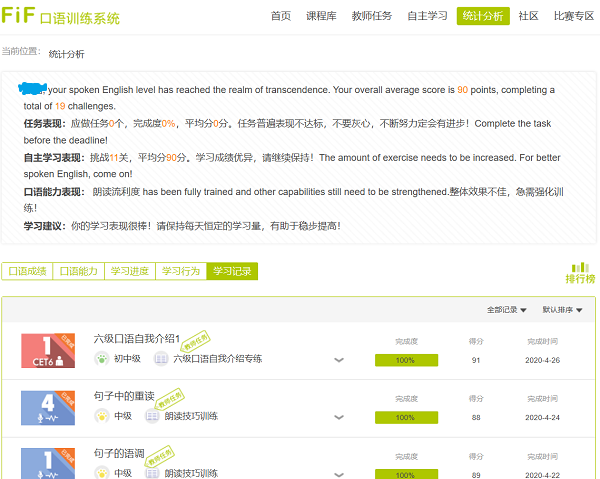The image size is (600, 479).
Task: Expand the 句子的语调 record chevron
Action: 339,475
